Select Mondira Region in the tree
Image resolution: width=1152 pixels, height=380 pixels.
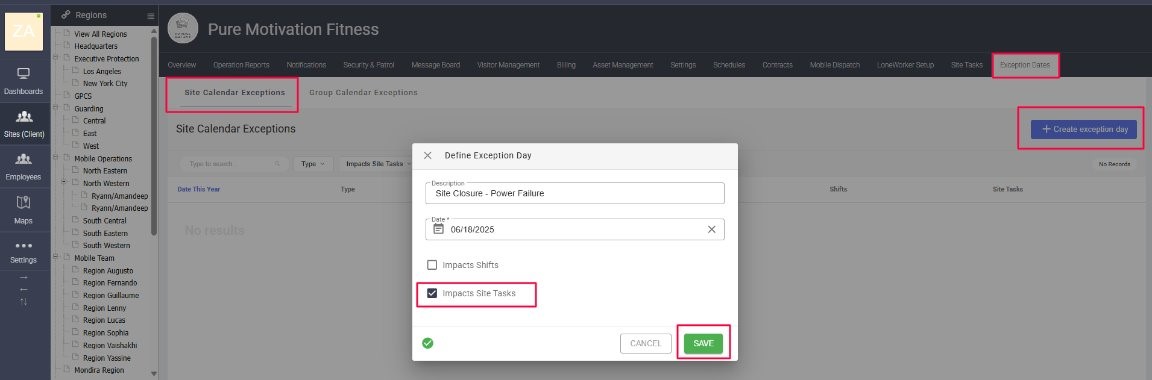click(98, 370)
